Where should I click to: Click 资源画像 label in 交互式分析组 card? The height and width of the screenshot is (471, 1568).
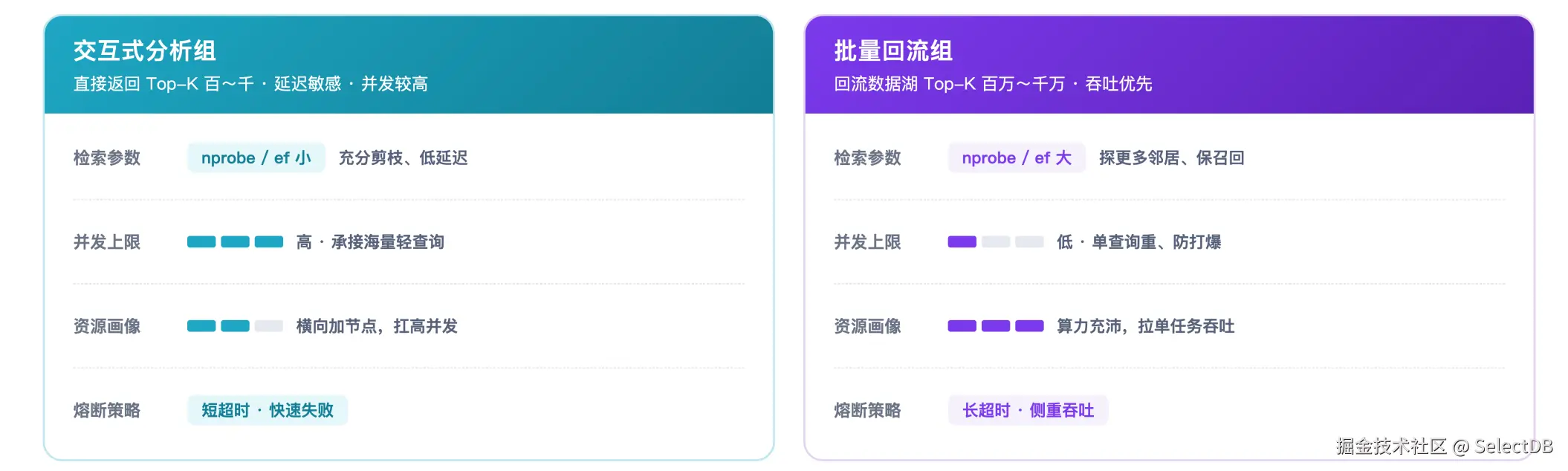tap(107, 326)
